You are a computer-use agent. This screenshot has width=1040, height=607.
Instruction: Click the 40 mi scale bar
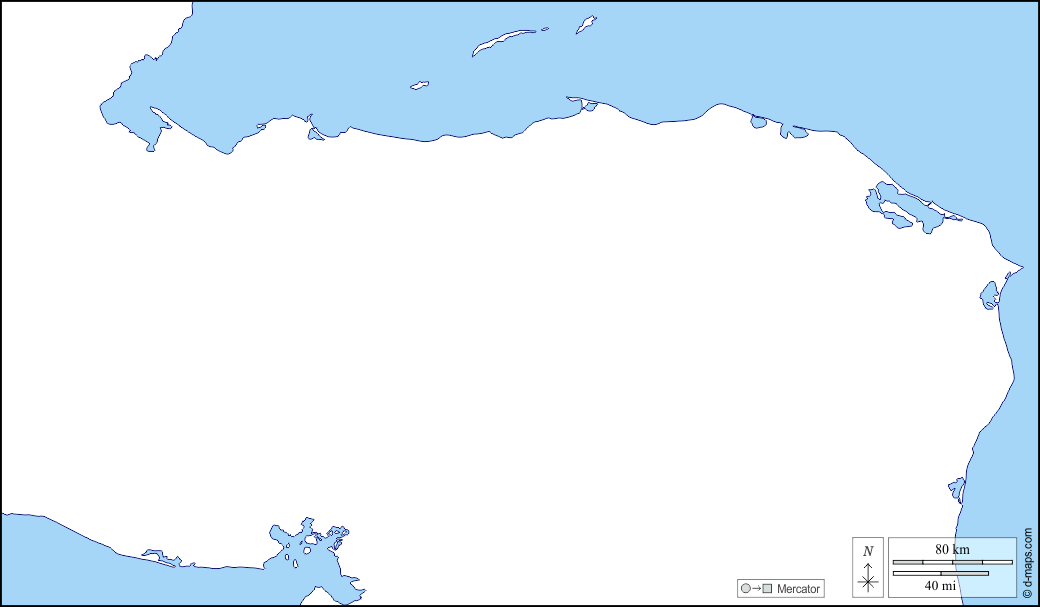tap(942, 573)
